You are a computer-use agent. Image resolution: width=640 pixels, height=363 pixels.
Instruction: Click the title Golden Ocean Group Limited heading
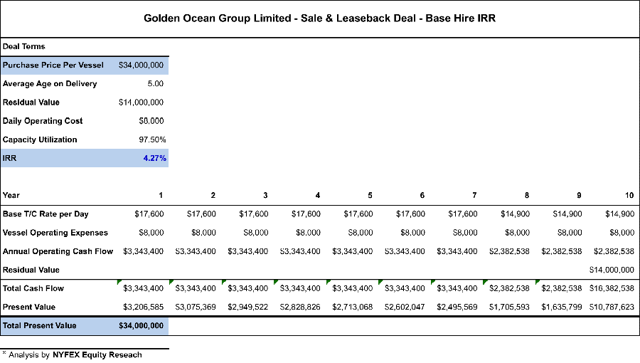(x=320, y=18)
